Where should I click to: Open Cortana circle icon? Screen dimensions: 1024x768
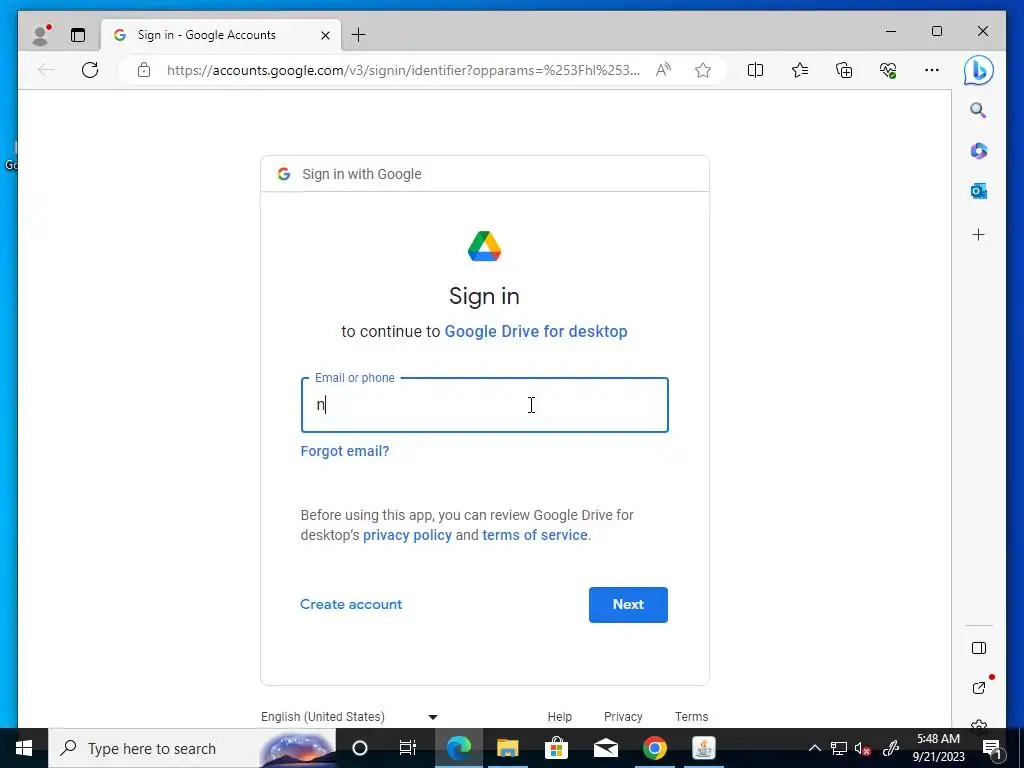coord(360,748)
